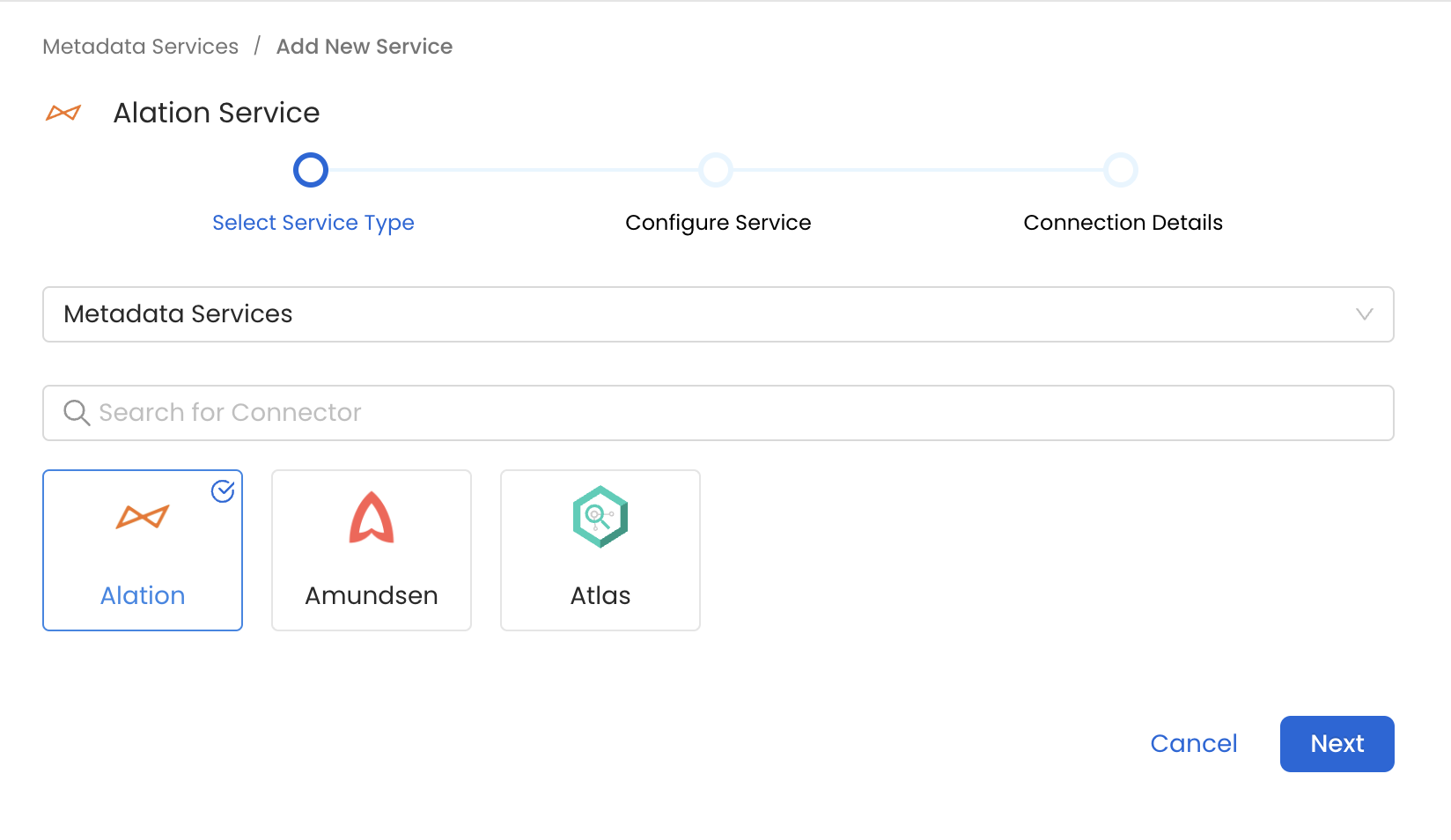Toggle selection of the Amundsen card
The width and height of the screenshot is (1451, 840).
371,550
